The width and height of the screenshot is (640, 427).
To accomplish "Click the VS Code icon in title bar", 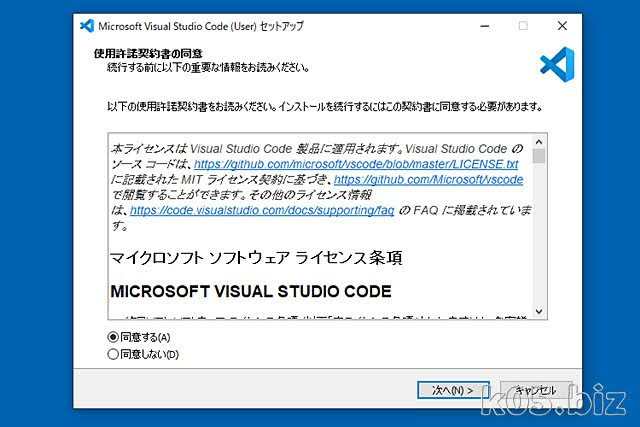I will [x=87, y=26].
